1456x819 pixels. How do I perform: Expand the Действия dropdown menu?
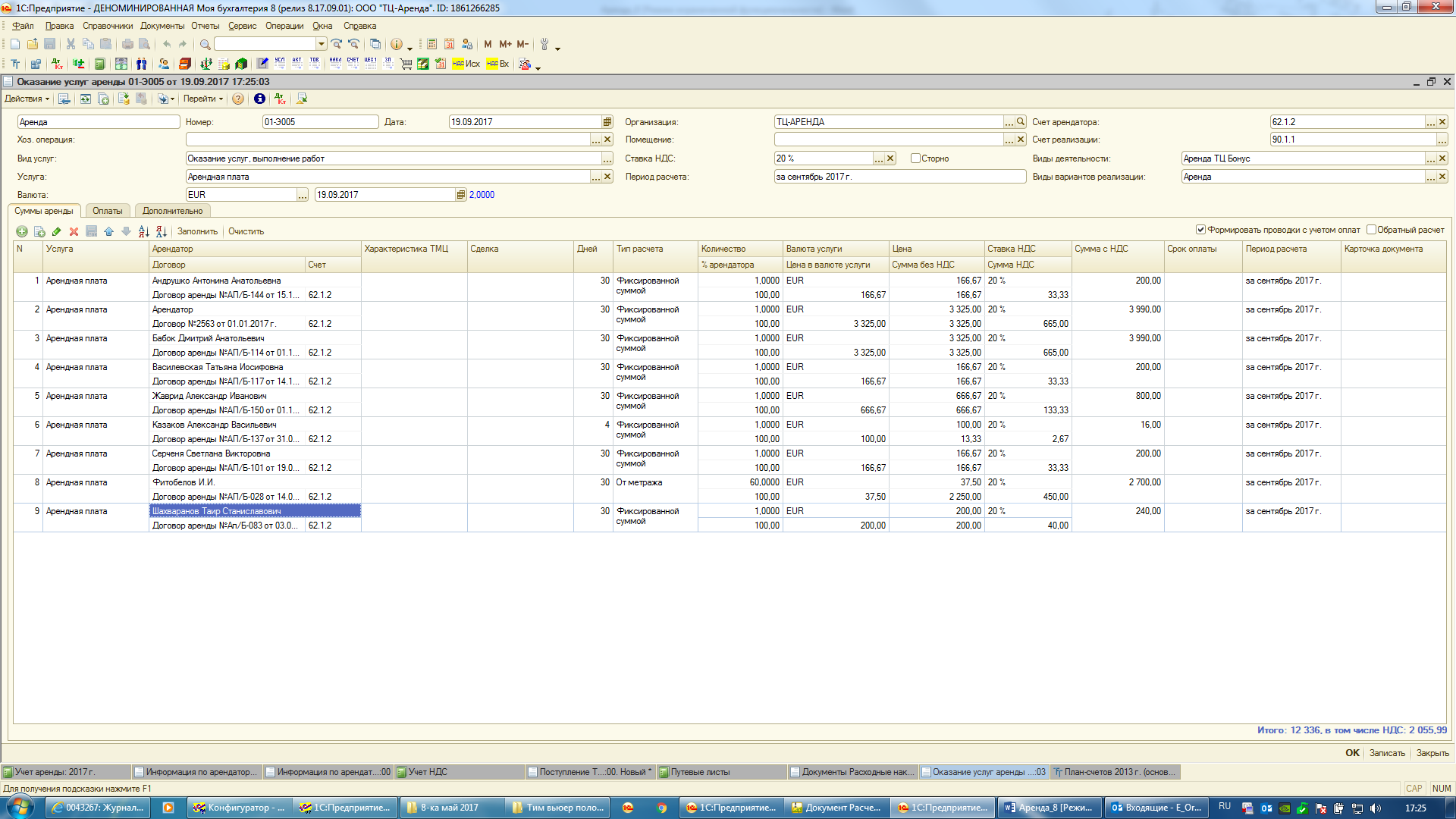click(x=27, y=99)
